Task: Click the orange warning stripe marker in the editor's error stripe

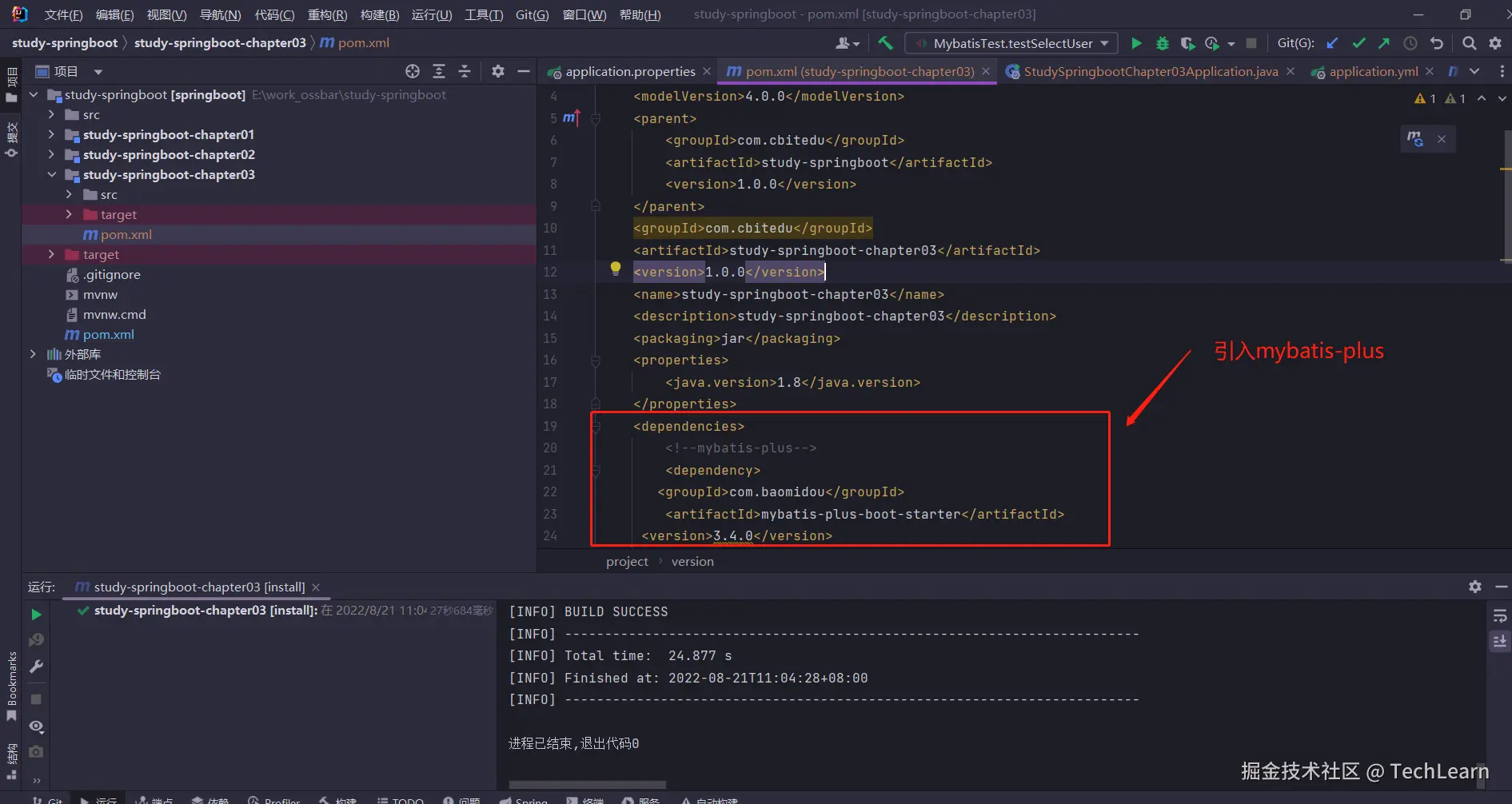Action: click(x=1506, y=169)
